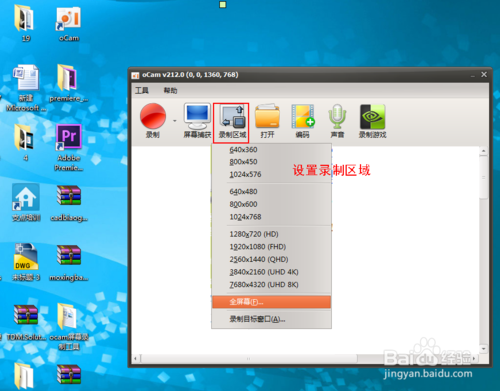Open the Help (帮助) menu

170,90
